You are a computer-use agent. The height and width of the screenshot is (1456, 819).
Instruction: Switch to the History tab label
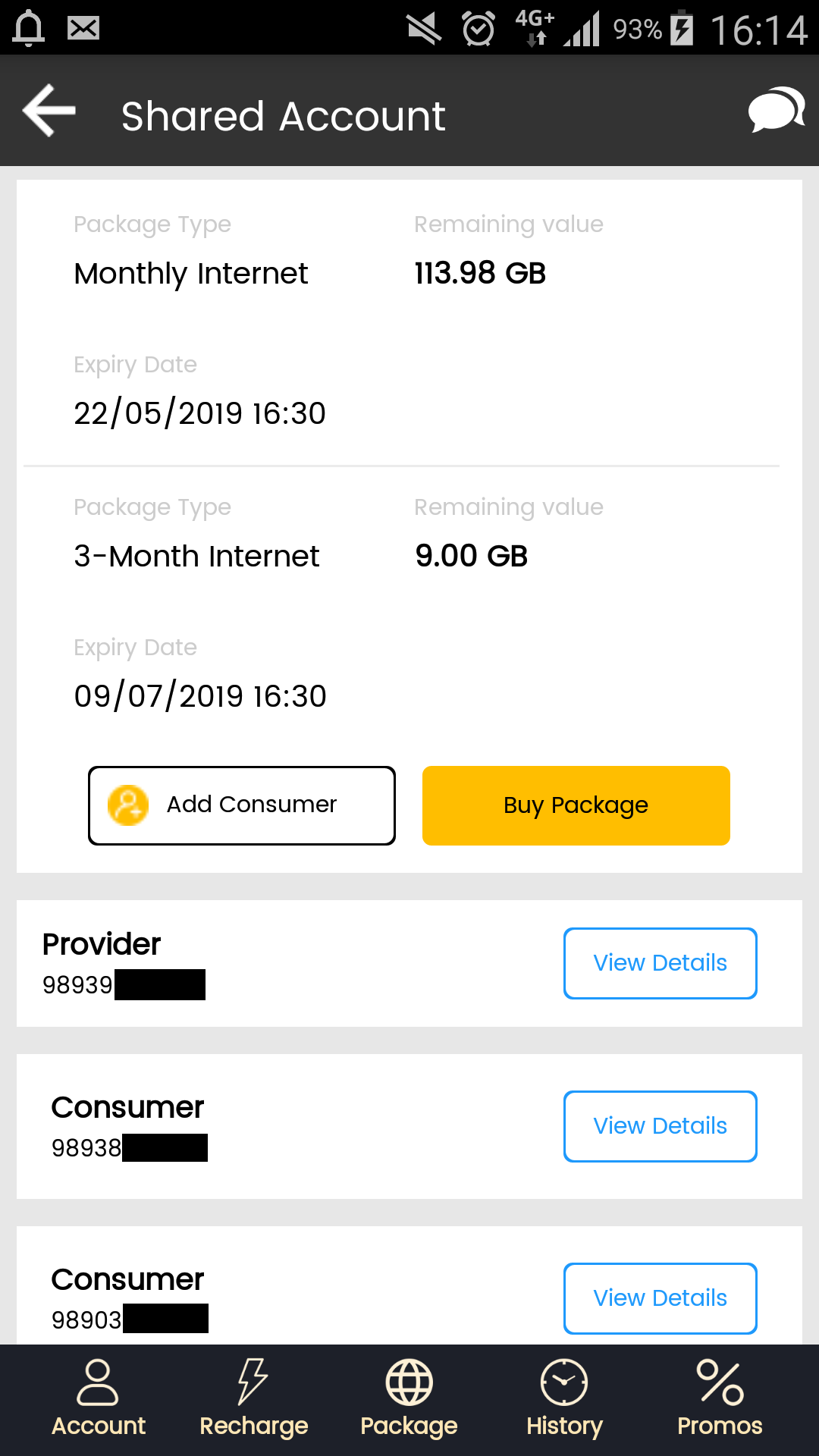point(564,1426)
